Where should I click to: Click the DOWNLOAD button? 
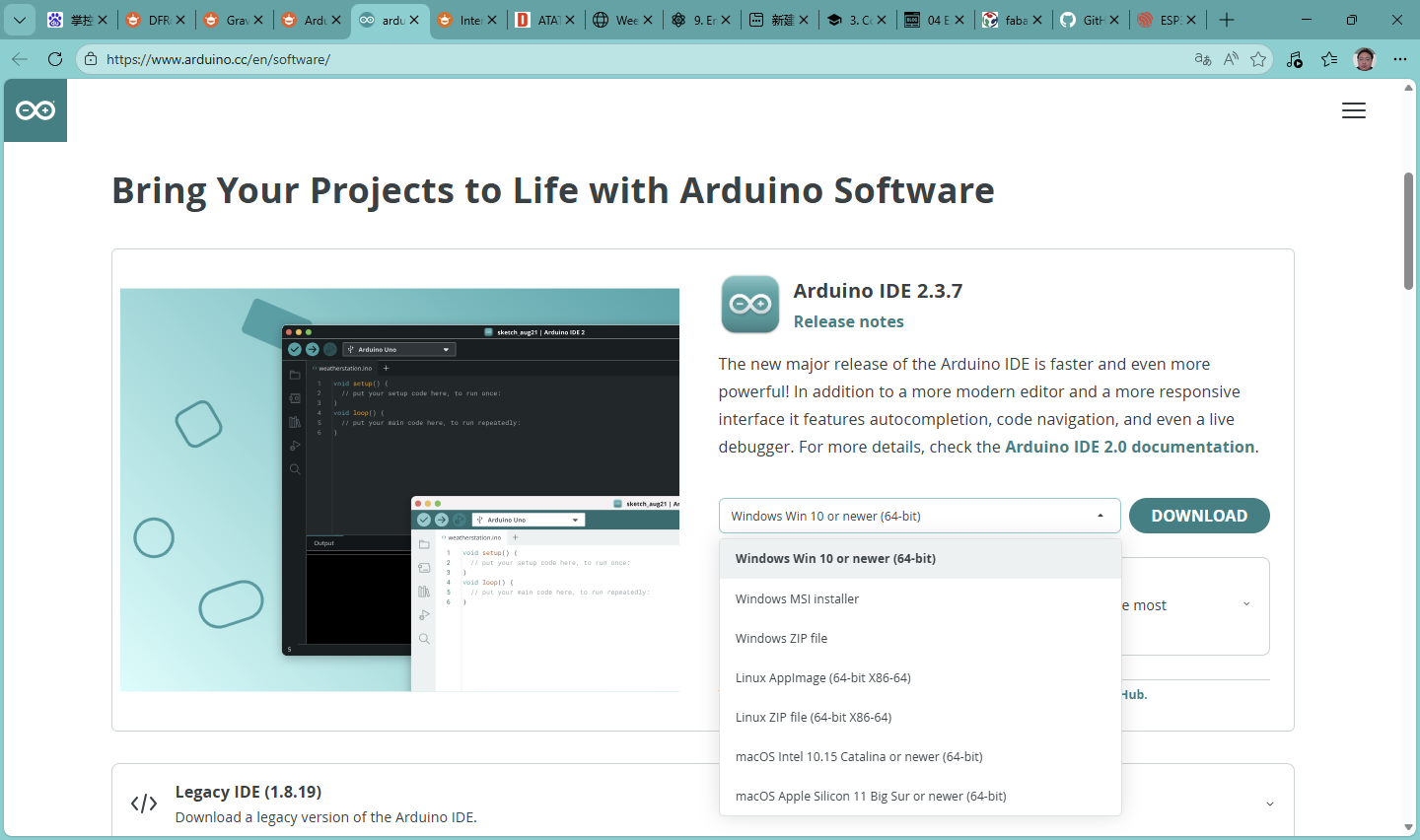1199,516
